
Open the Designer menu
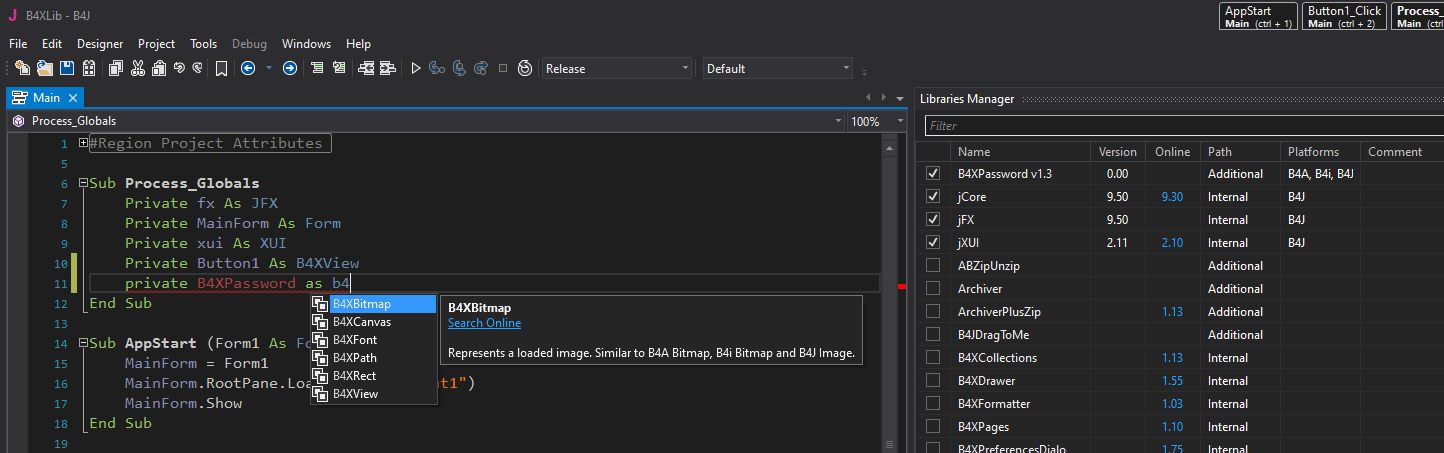coord(100,44)
